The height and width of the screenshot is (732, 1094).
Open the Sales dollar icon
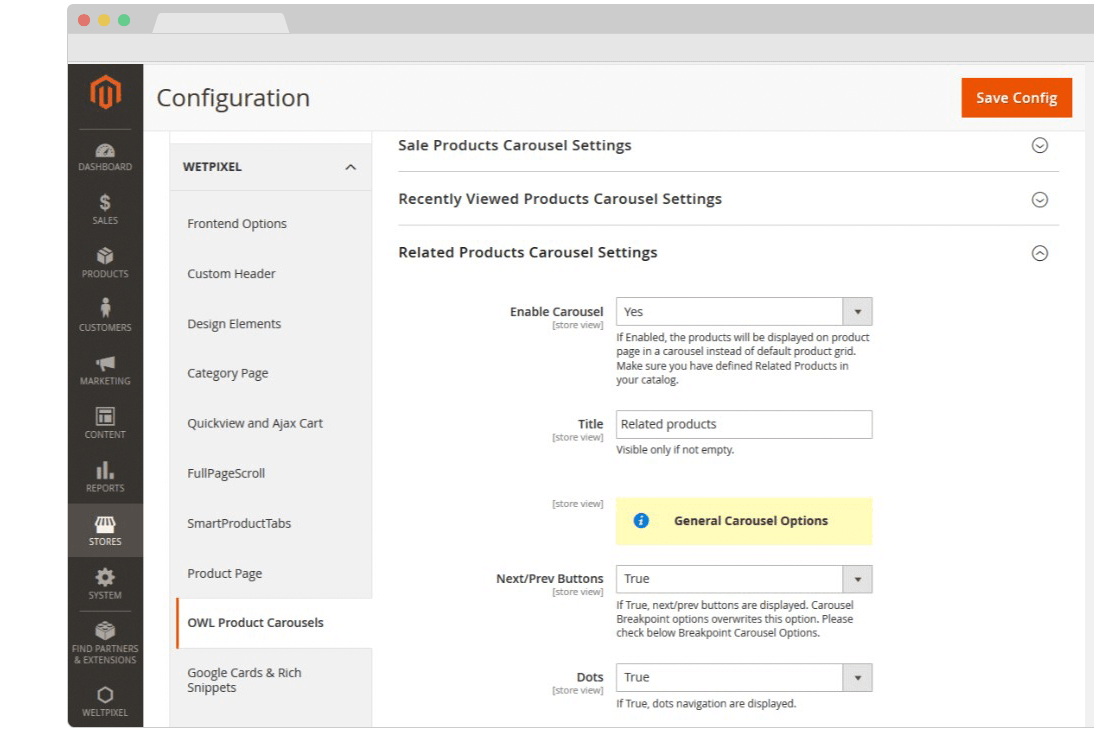[x=105, y=203]
